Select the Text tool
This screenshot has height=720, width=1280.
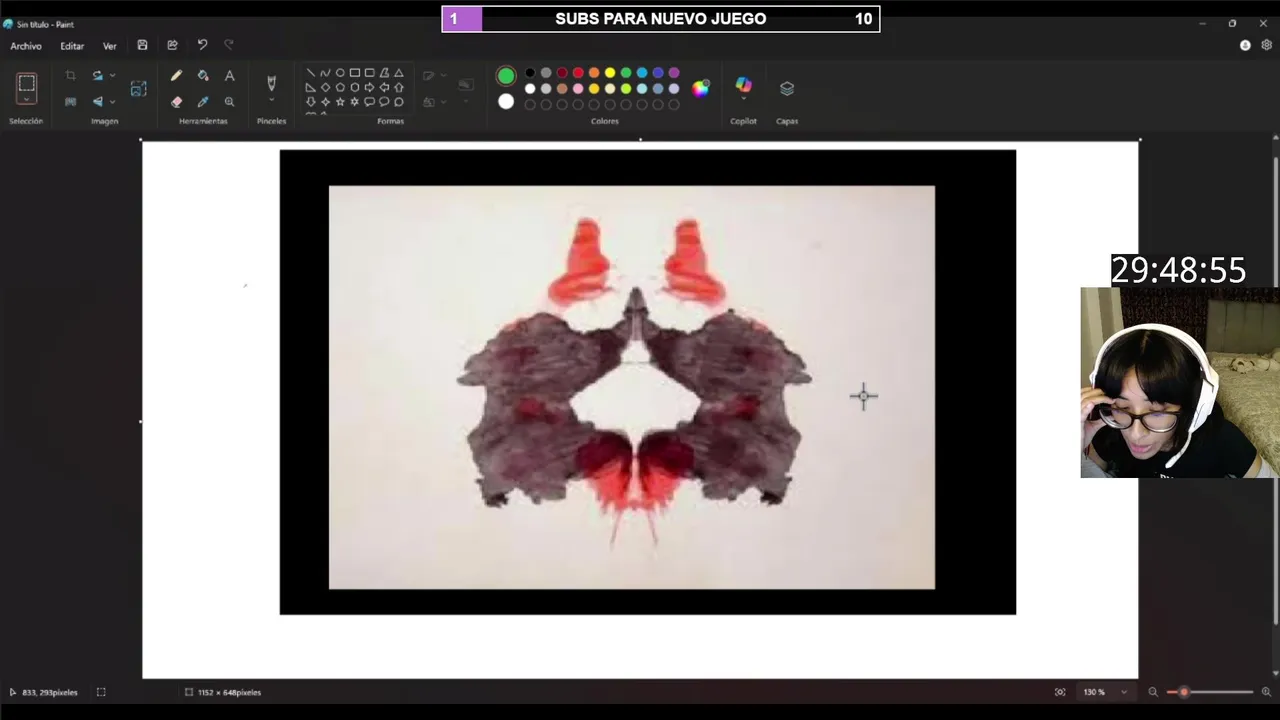[x=229, y=76]
